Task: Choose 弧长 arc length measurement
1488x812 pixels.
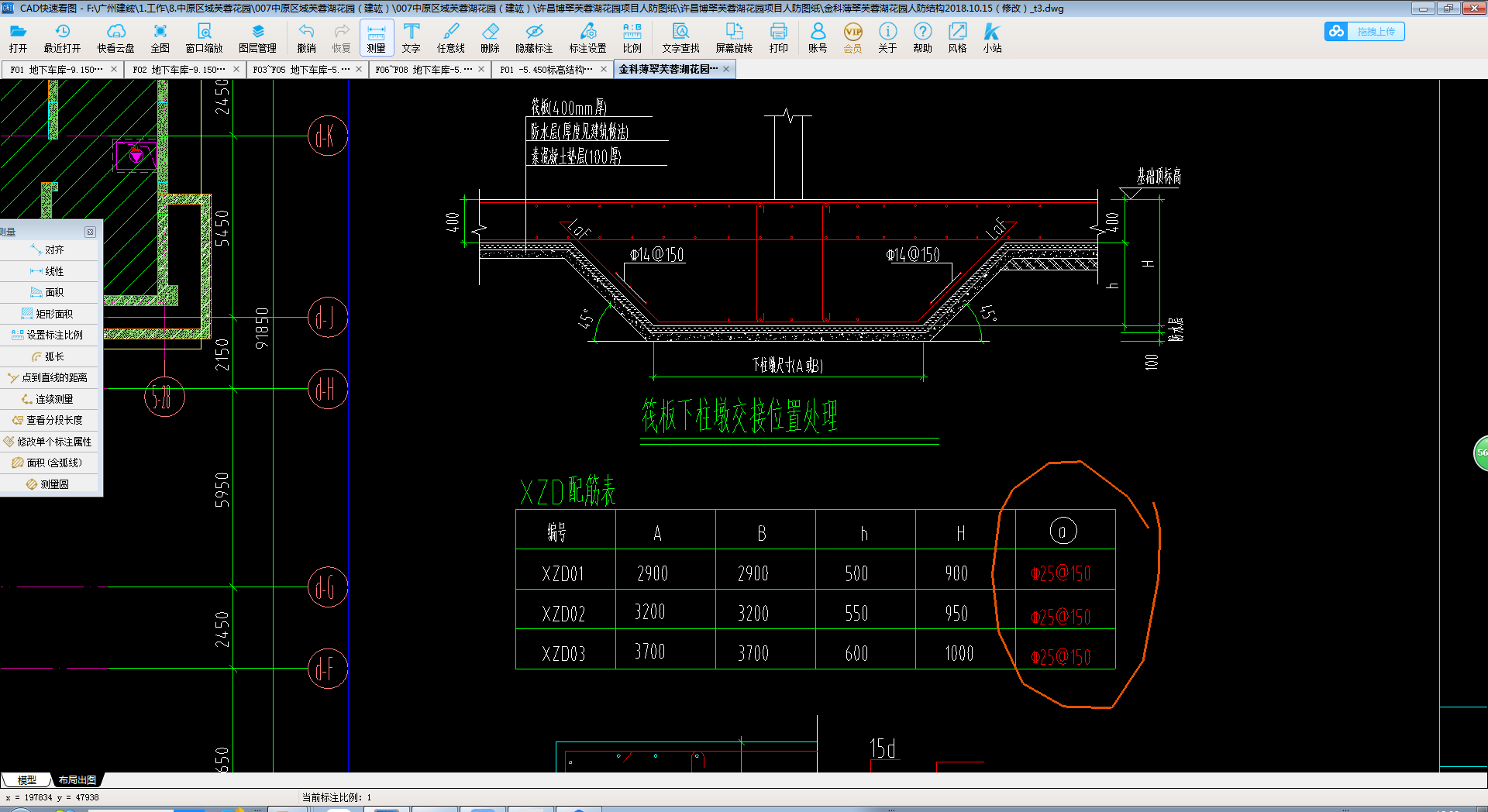Action: (x=50, y=356)
